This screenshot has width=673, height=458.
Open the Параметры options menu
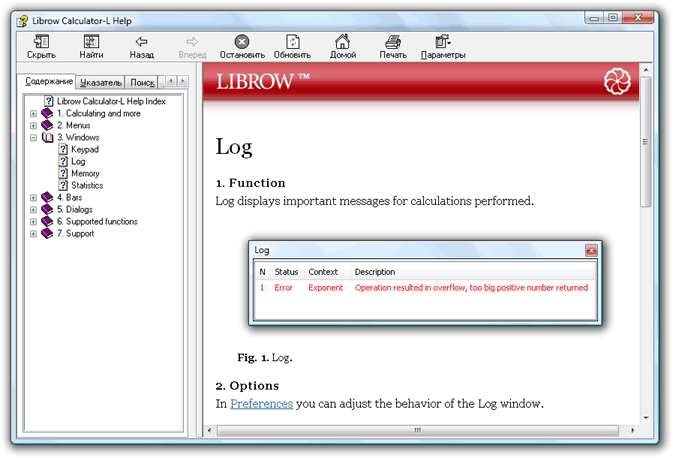tap(443, 47)
